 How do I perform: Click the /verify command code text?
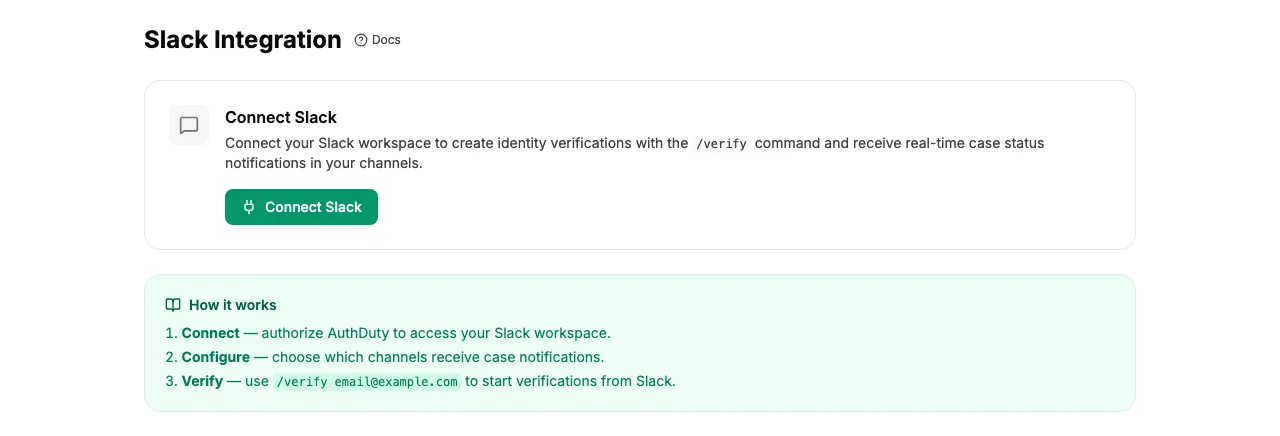721,143
